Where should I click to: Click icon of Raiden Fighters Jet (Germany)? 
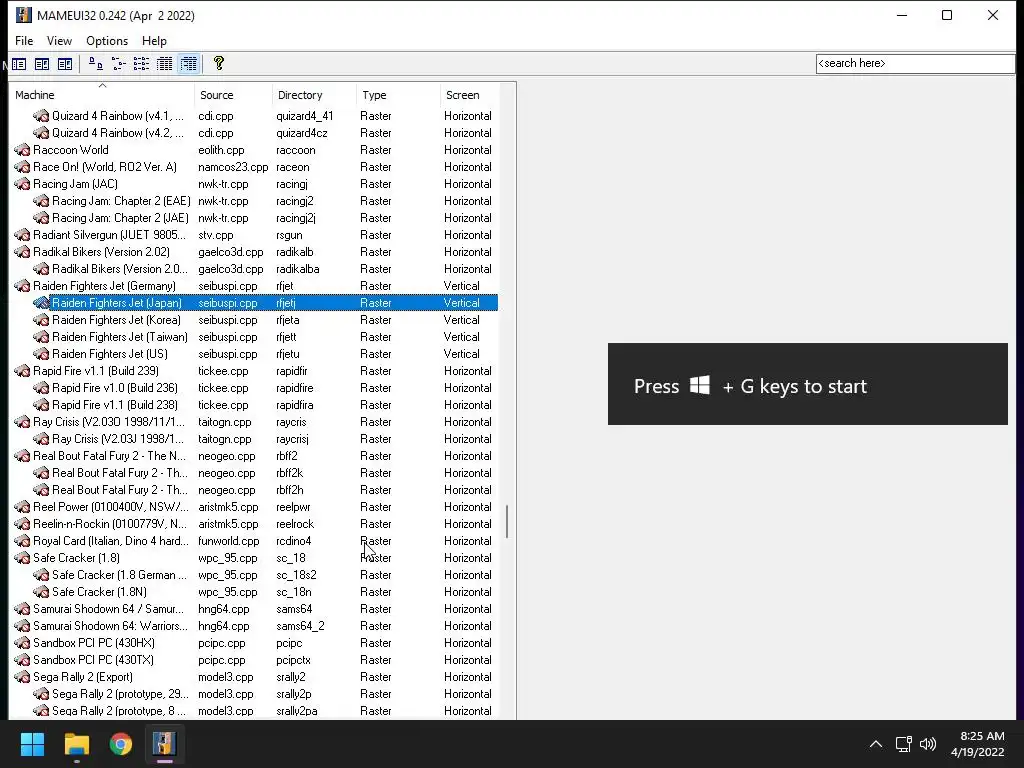click(x=22, y=286)
